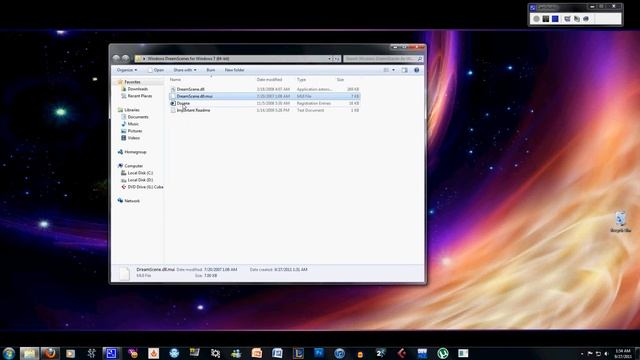Image resolution: width=640 pixels, height=360 pixels.
Task: Click the Explorer refresh button
Action: 337,59
